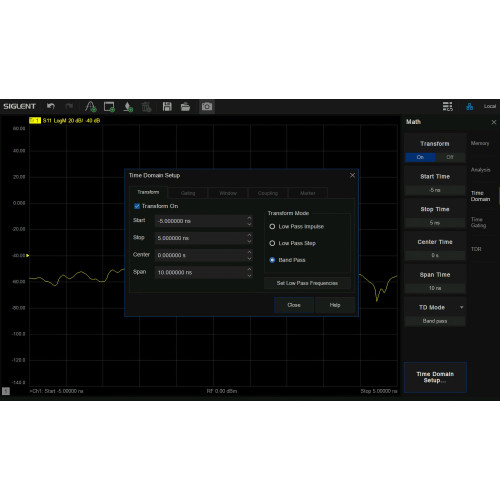
Task: Decrease the Center value with down arrow
Action: tap(249, 258)
